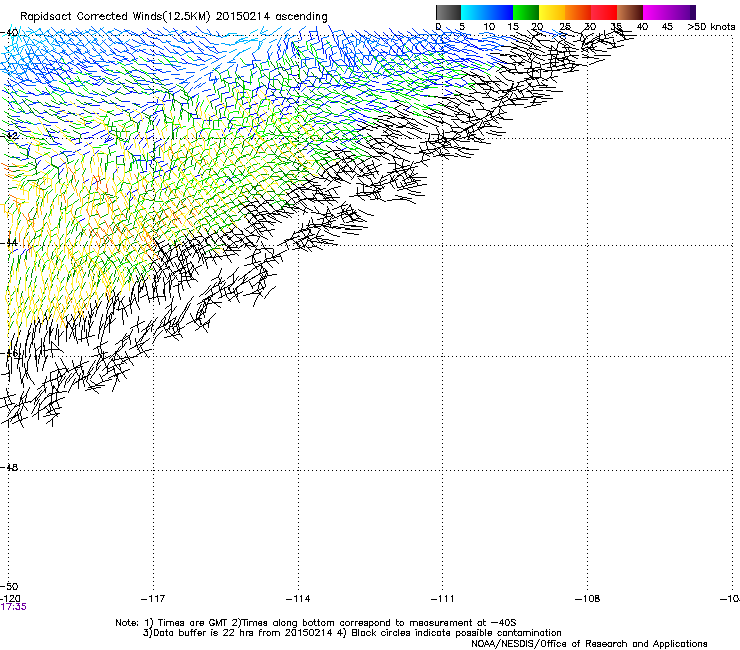The image size is (740, 650).
Task: Click the 'Data buffer is 22 hrs' note line
Action: pos(352,633)
